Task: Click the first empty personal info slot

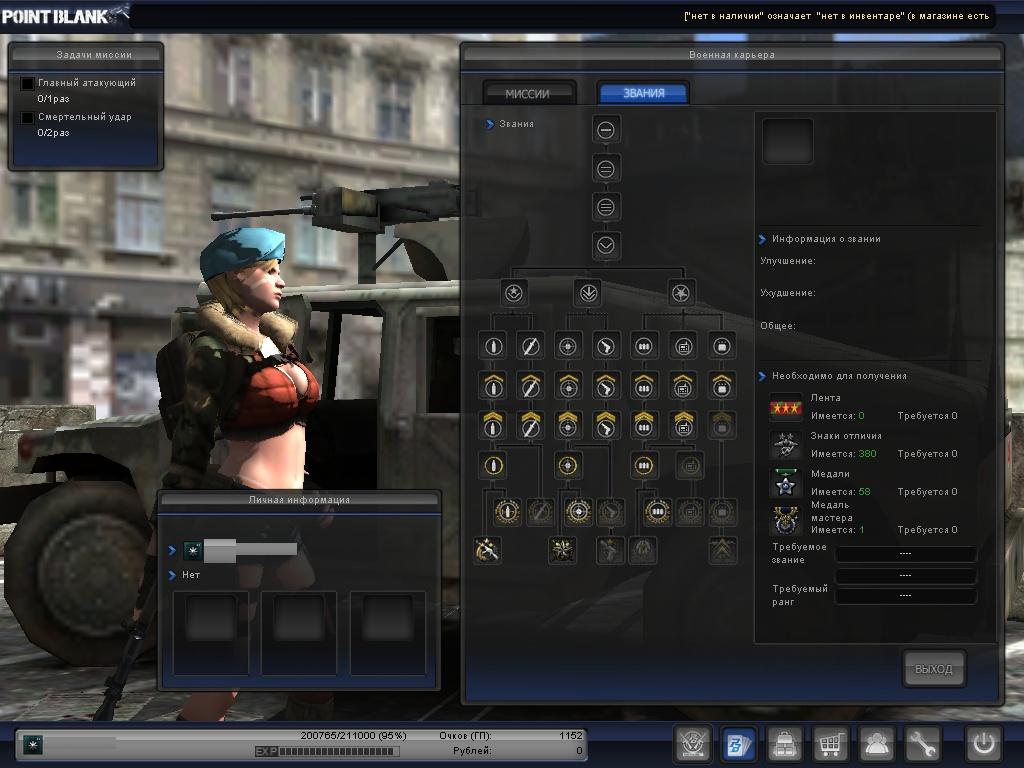Action: (x=211, y=631)
